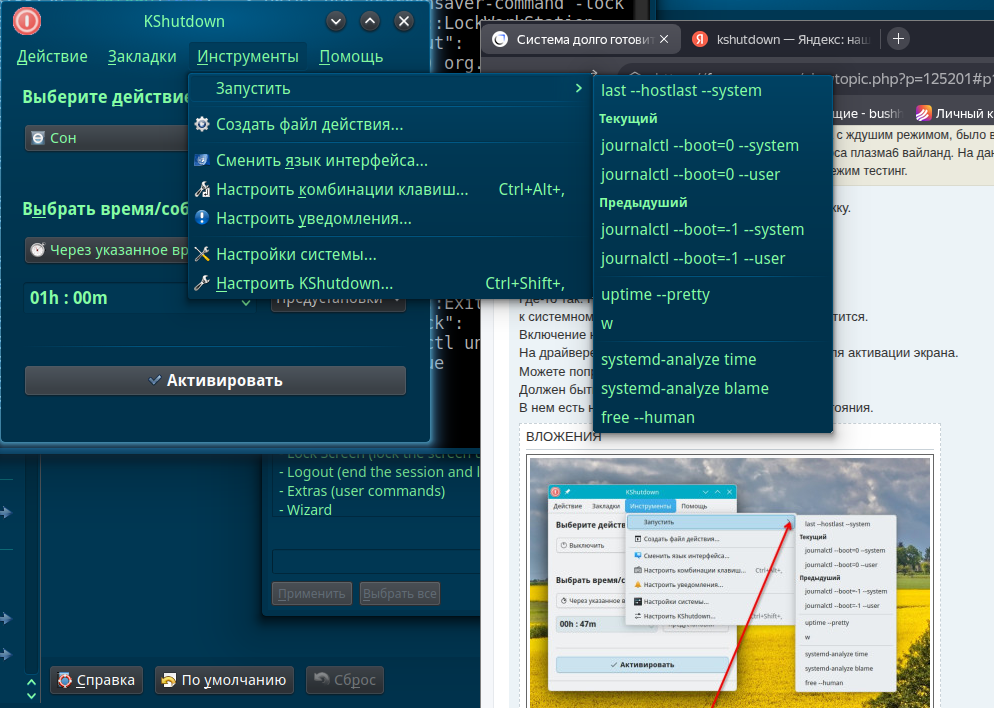Select the Запустить menu entry
Screen dimensions: 994x708
(390, 88)
